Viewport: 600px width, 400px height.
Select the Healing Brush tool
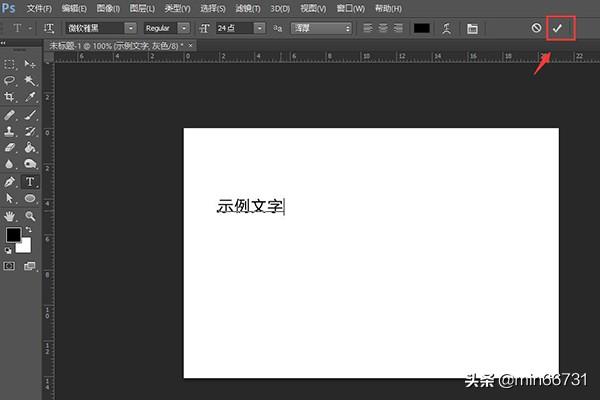tap(10, 115)
